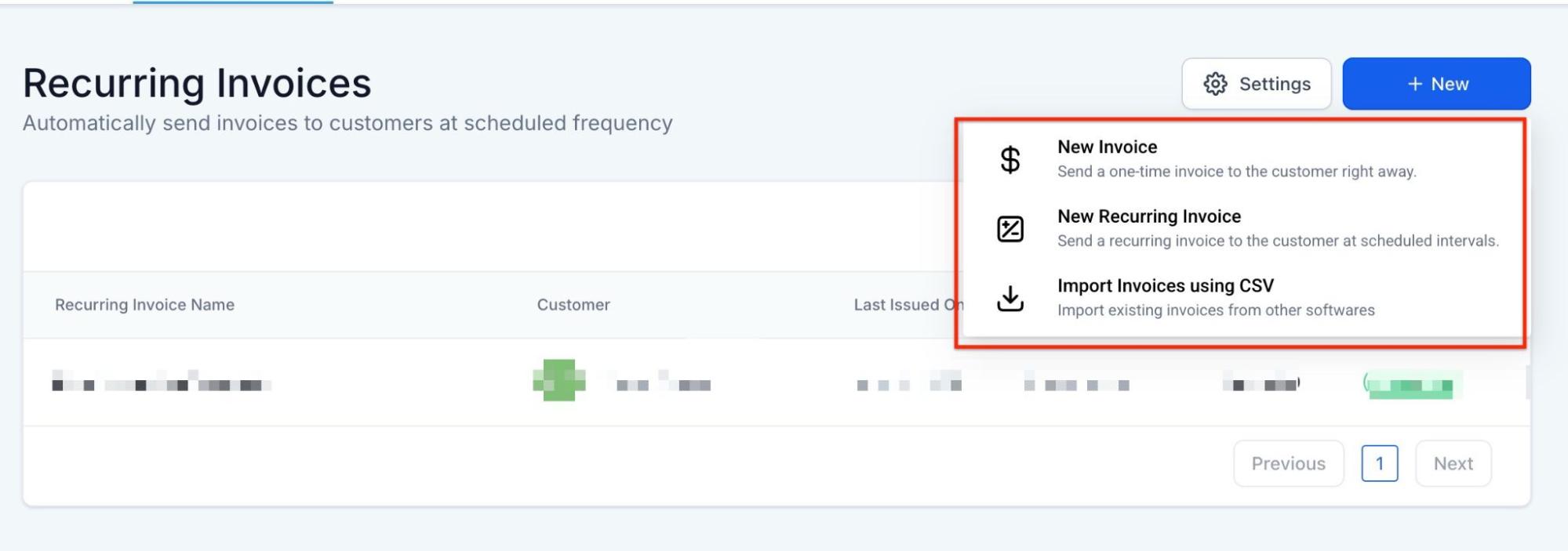This screenshot has height=551, width=1568.
Task: Go to the Previous page
Action: coord(1288,464)
